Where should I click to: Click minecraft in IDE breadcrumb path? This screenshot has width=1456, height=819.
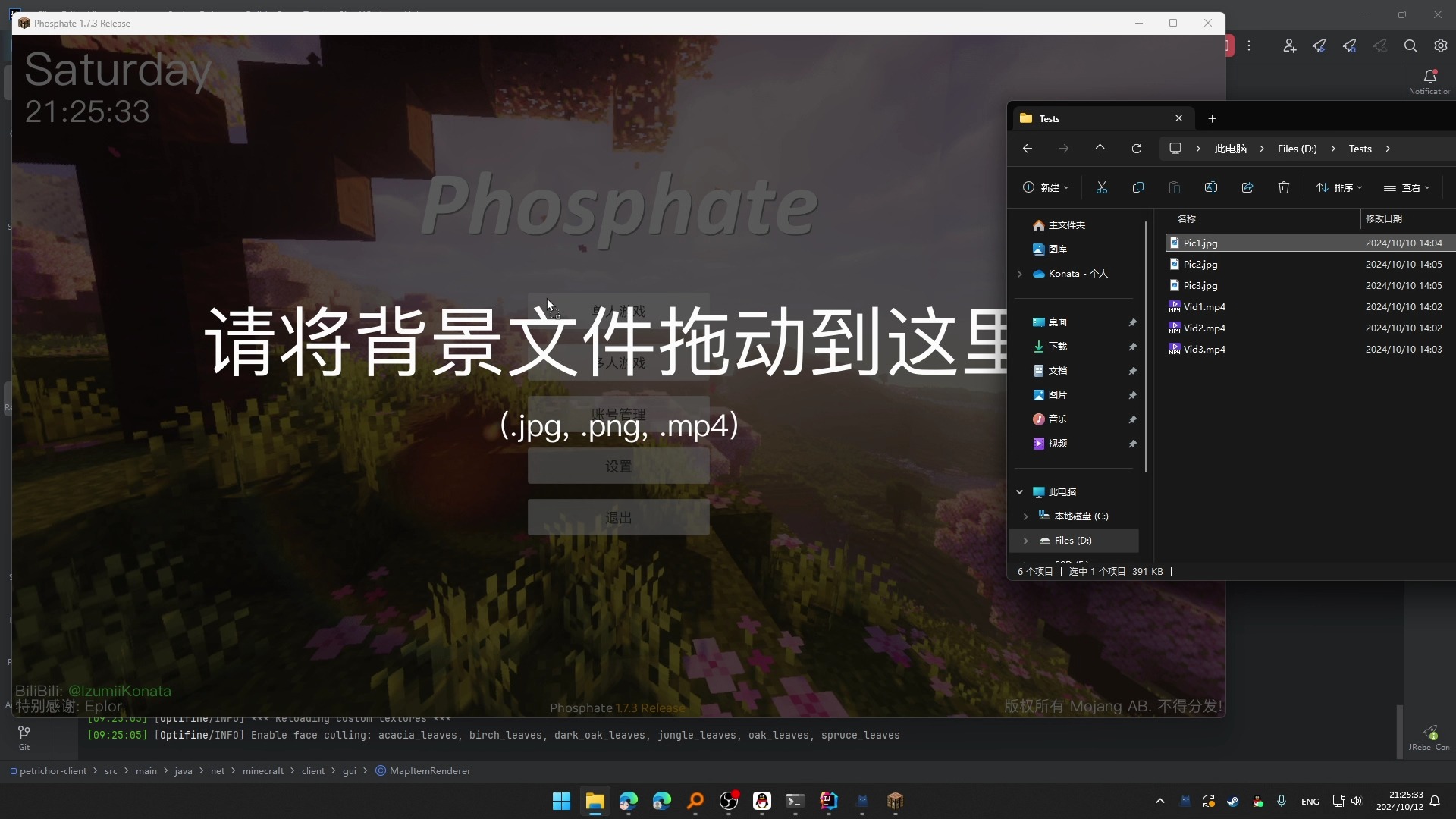pos(263,771)
